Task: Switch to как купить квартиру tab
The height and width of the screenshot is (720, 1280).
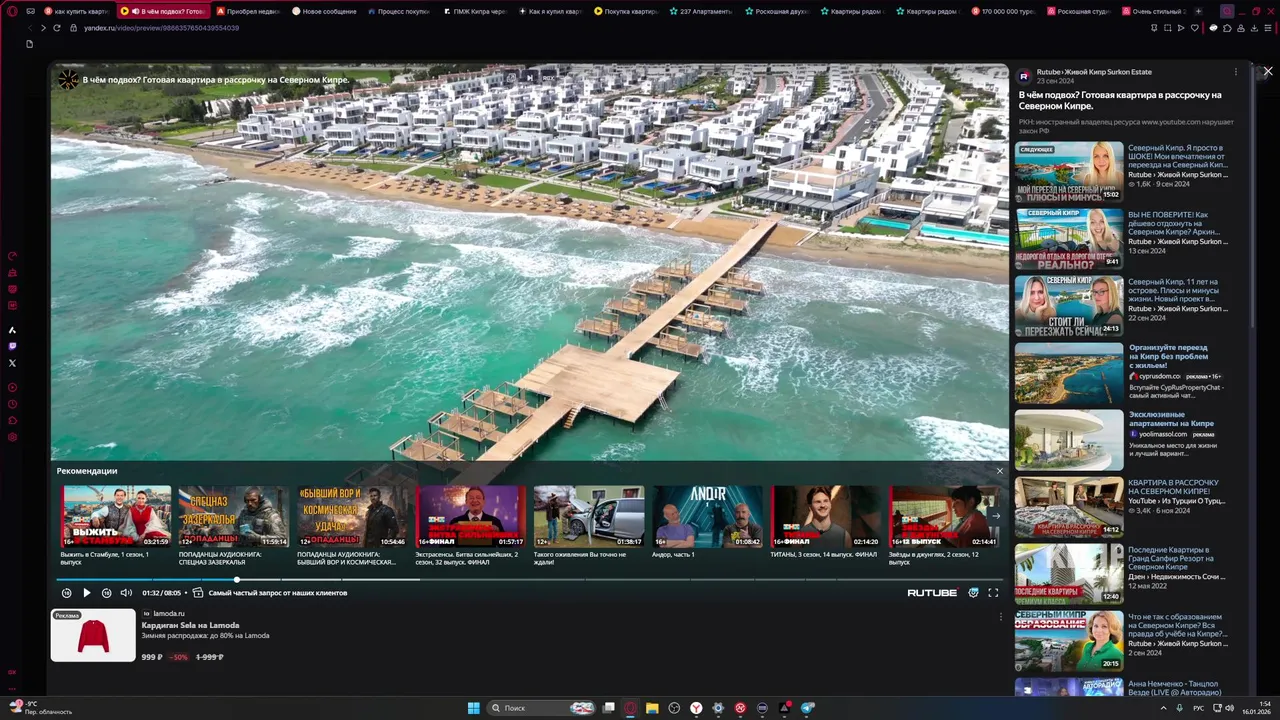Action: (77, 11)
